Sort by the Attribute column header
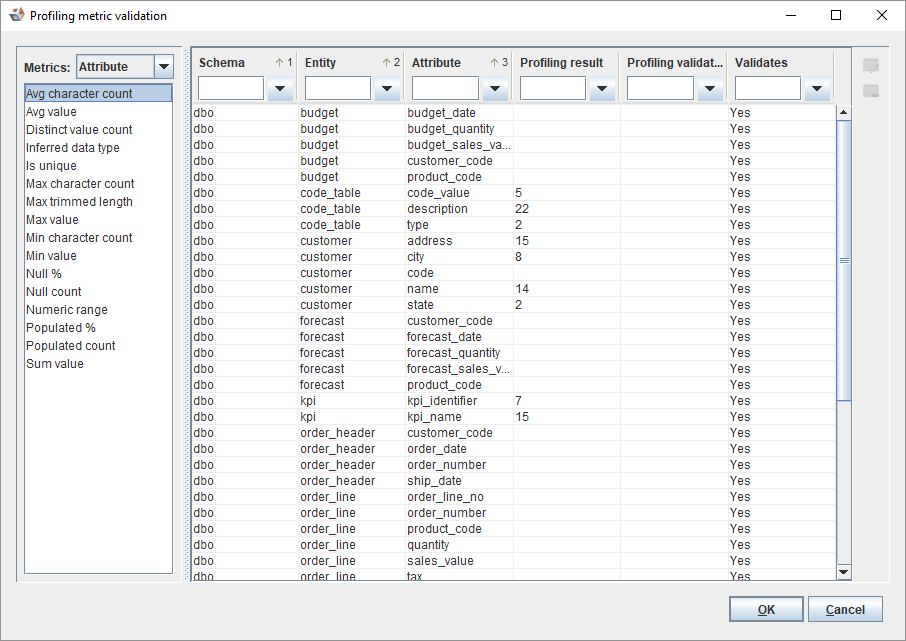Image resolution: width=906 pixels, height=641 pixels. tap(436, 63)
